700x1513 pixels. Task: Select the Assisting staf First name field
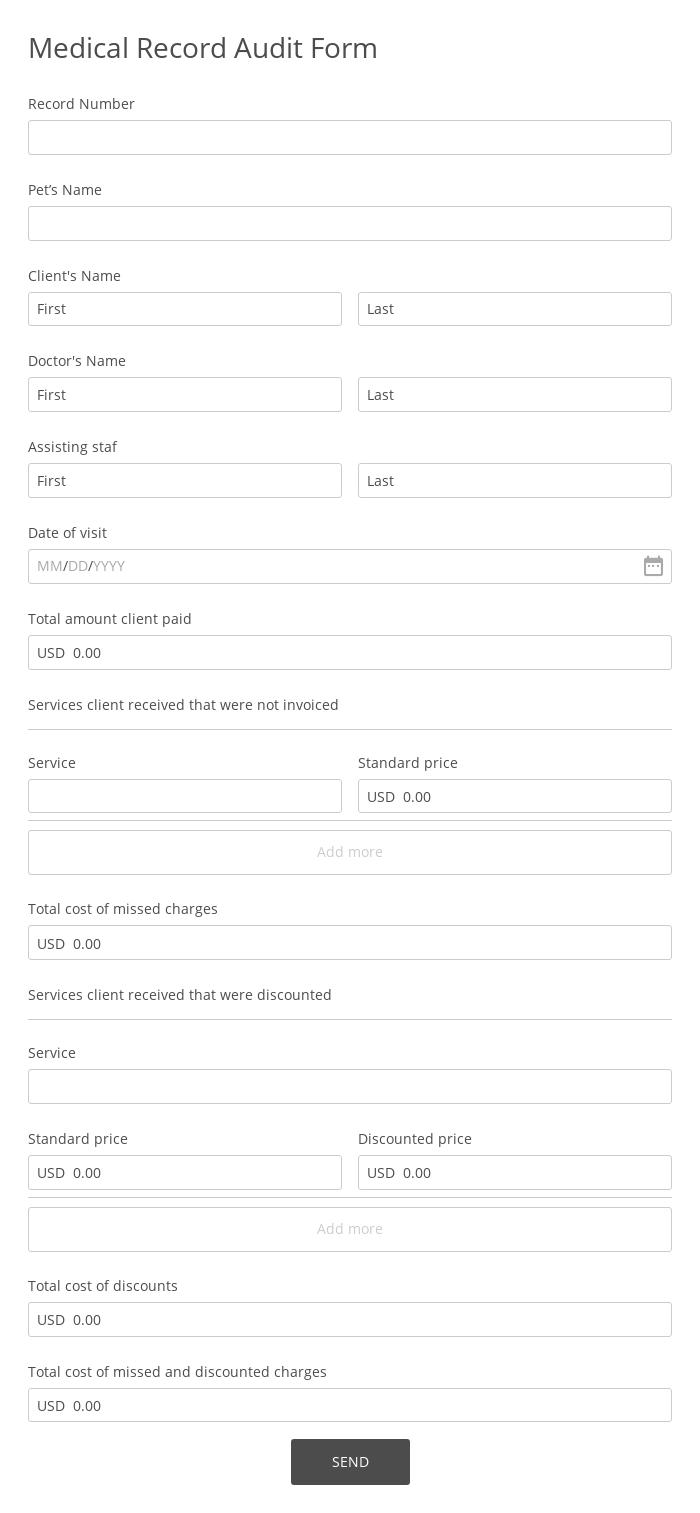(185, 480)
